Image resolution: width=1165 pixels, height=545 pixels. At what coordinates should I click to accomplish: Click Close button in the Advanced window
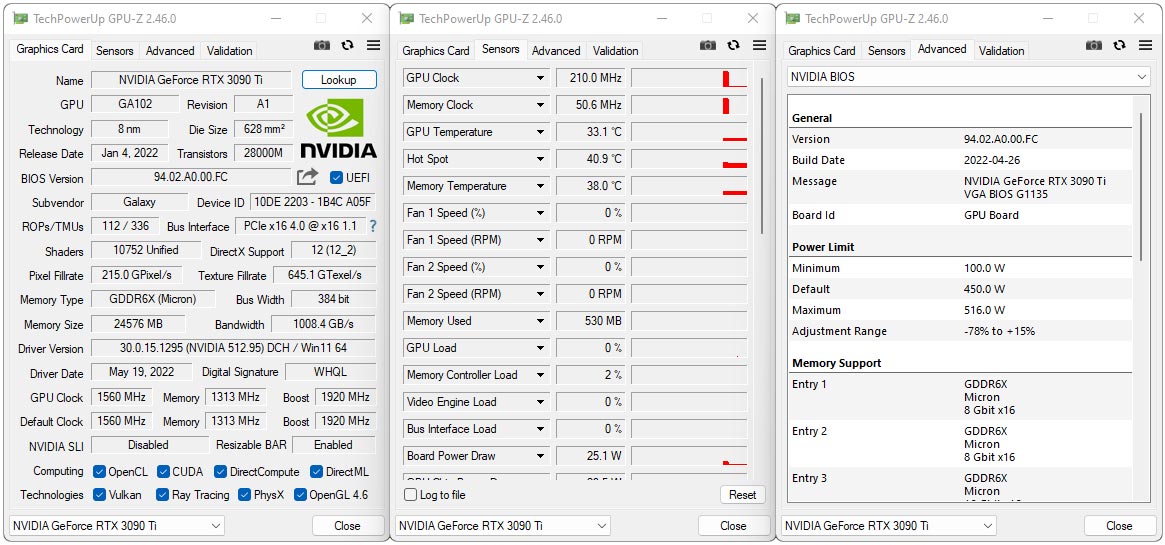(x=1119, y=526)
